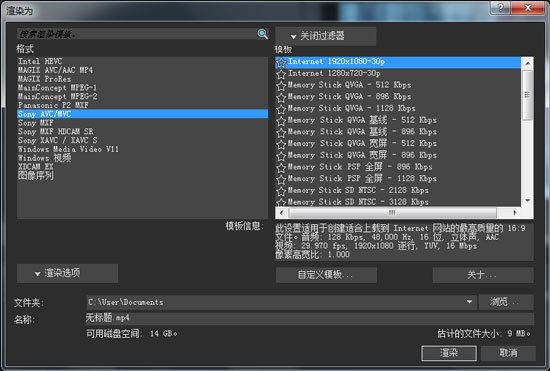550x371 pixels.
Task: Expand the 渲染选项 render options section
Action: pos(67,273)
